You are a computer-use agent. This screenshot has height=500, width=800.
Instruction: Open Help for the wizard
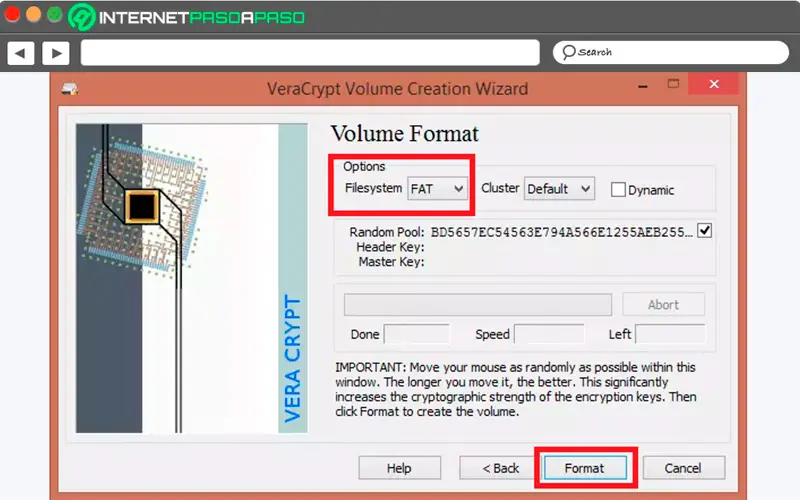(399, 468)
